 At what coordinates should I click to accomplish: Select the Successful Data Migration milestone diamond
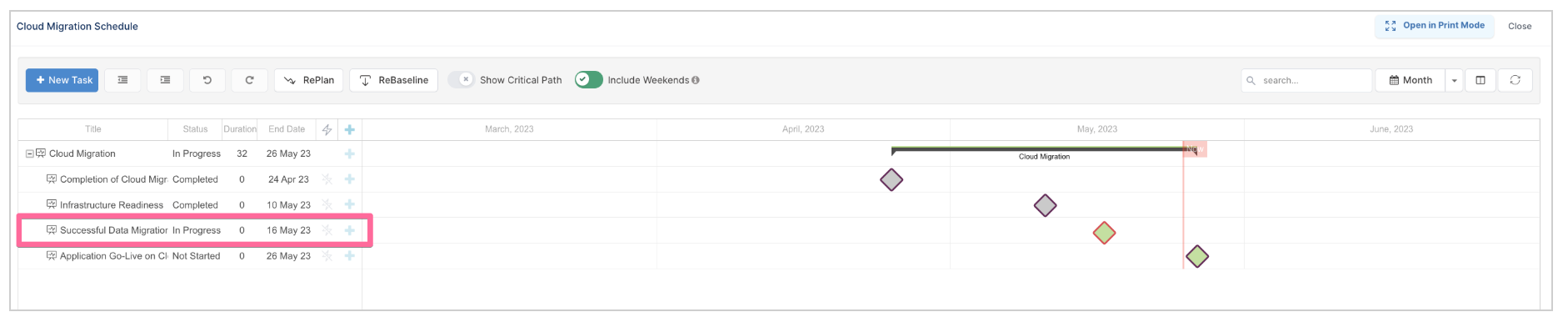click(x=1104, y=233)
